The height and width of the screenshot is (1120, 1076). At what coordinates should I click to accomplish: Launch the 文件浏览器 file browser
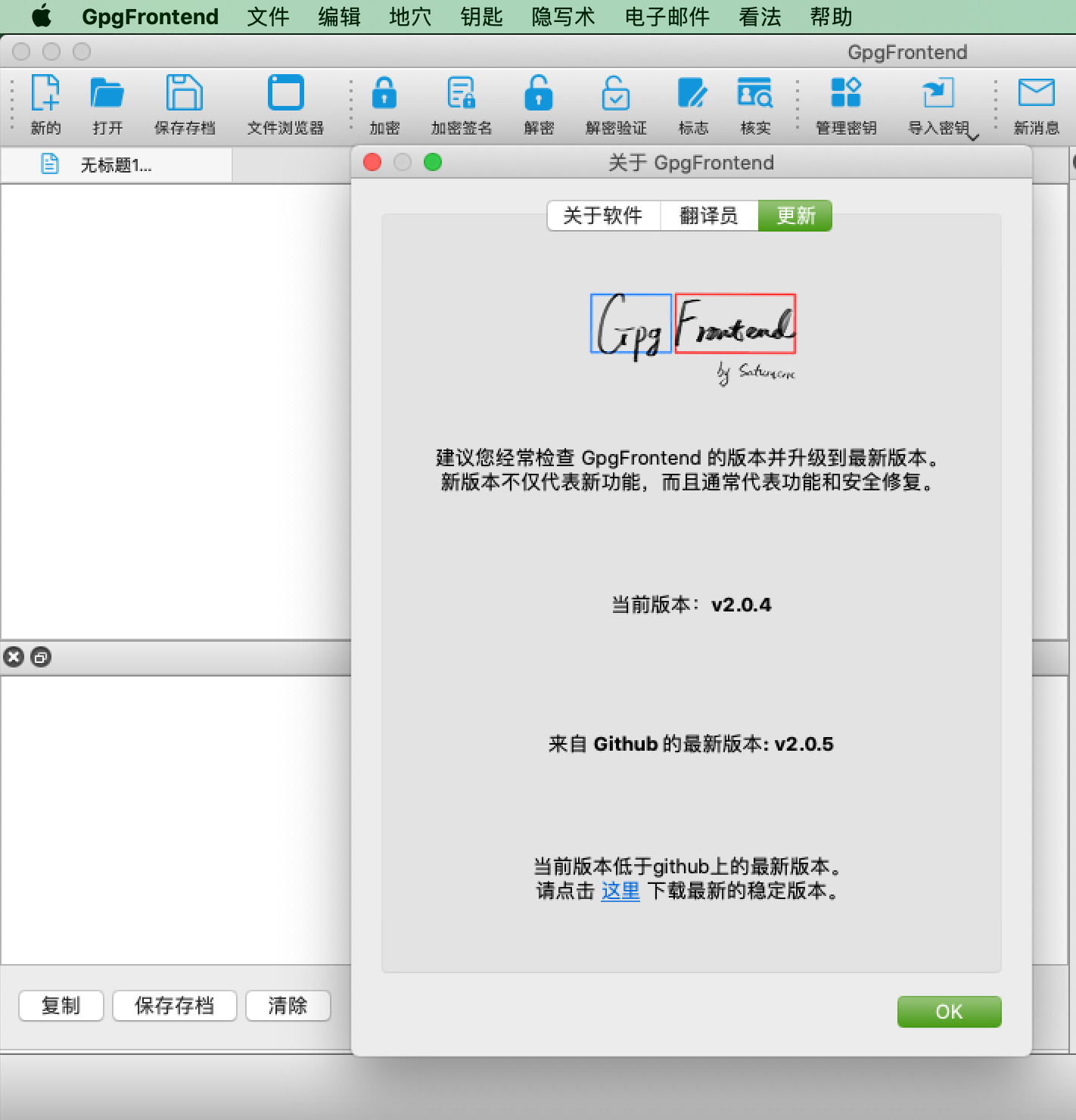(x=285, y=104)
